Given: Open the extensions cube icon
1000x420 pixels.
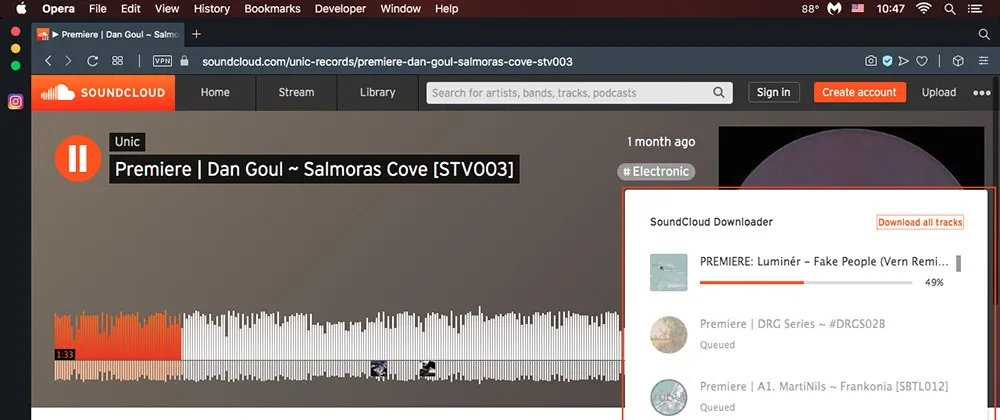Looking at the screenshot, I should tap(957, 61).
